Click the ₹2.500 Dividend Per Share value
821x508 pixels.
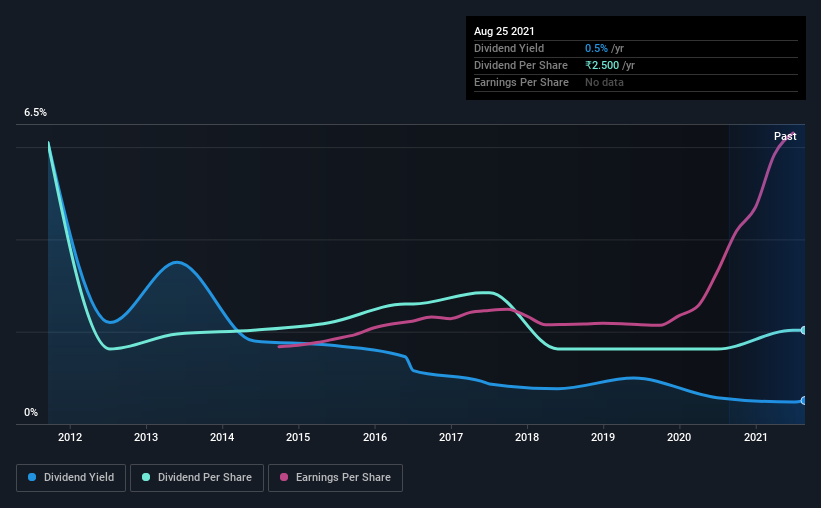(x=602, y=65)
